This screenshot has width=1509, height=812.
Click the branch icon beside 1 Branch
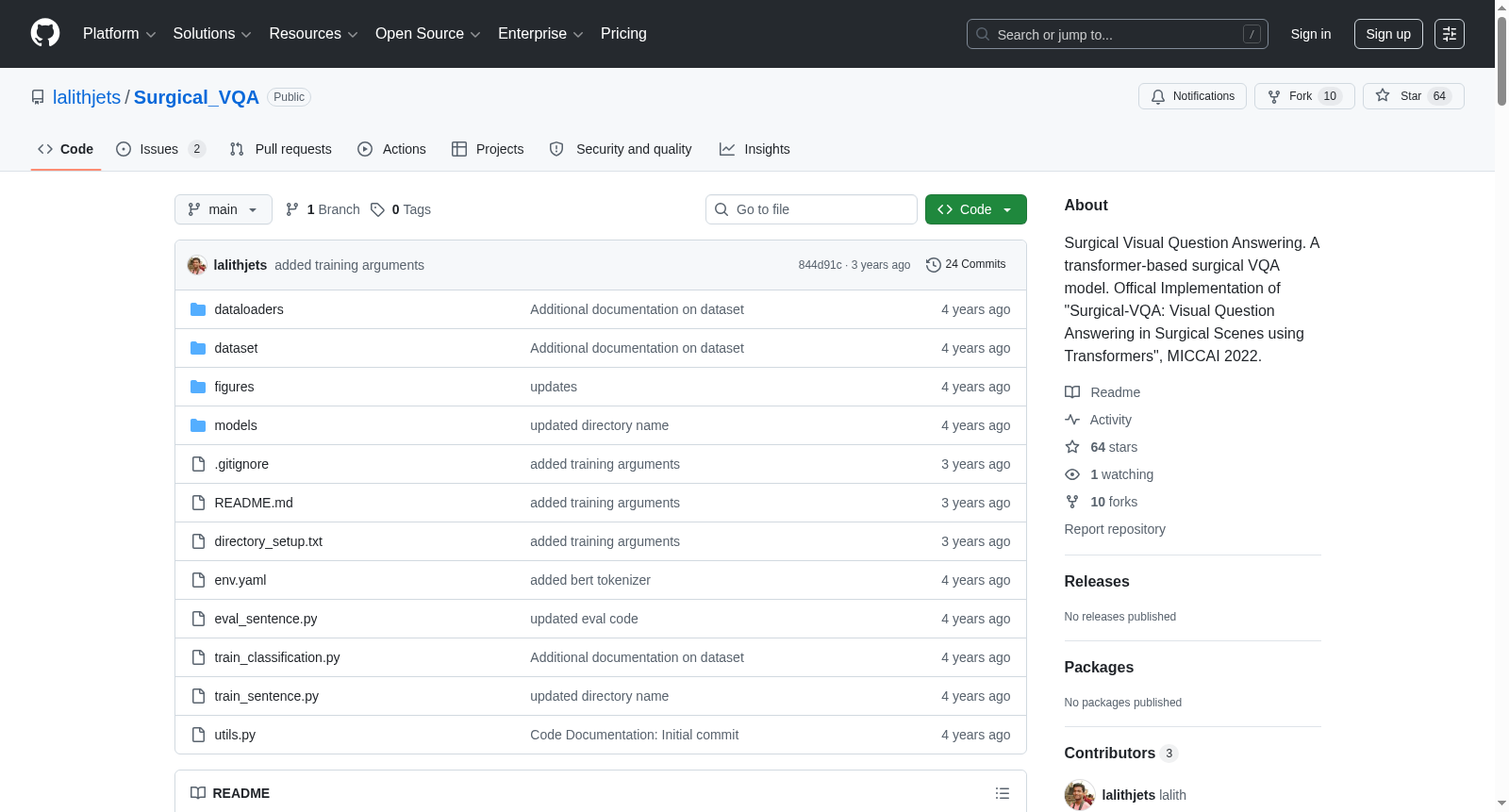tap(292, 209)
